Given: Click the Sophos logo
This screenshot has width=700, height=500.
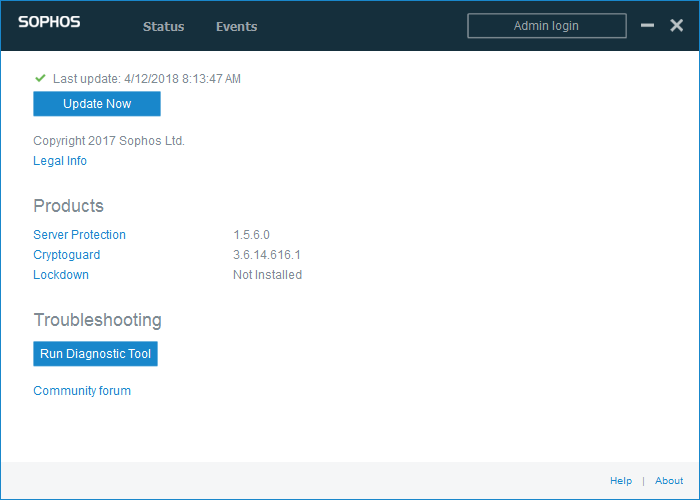Looking at the screenshot, I should [x=49, y=22].
